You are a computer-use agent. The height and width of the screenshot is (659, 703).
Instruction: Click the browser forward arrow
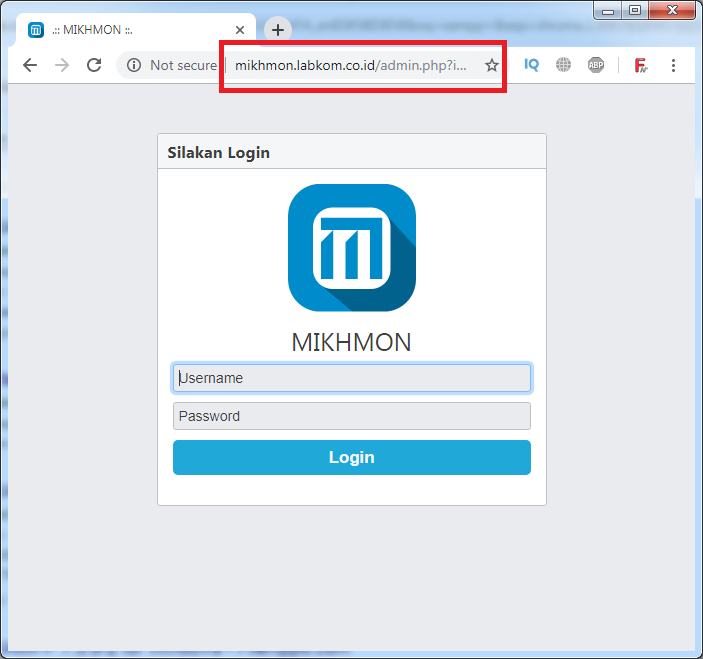[62, 65]
